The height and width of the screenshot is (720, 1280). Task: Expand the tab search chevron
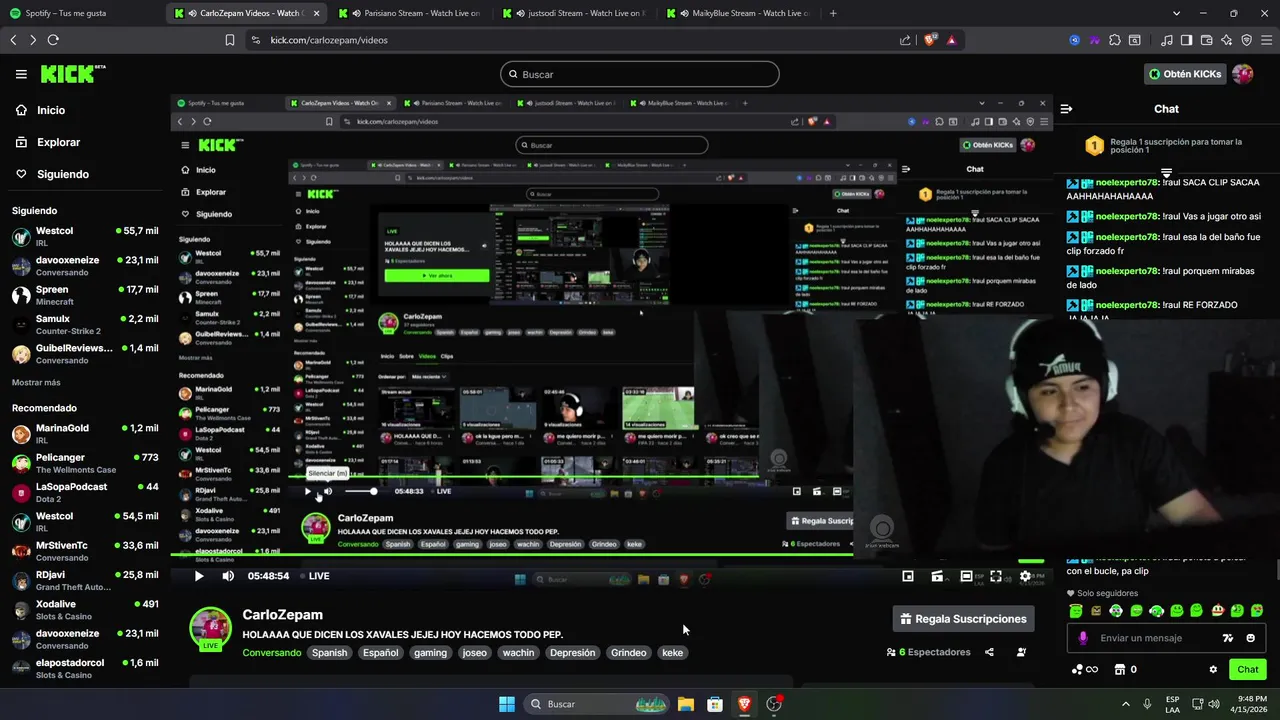(1176, 13)
